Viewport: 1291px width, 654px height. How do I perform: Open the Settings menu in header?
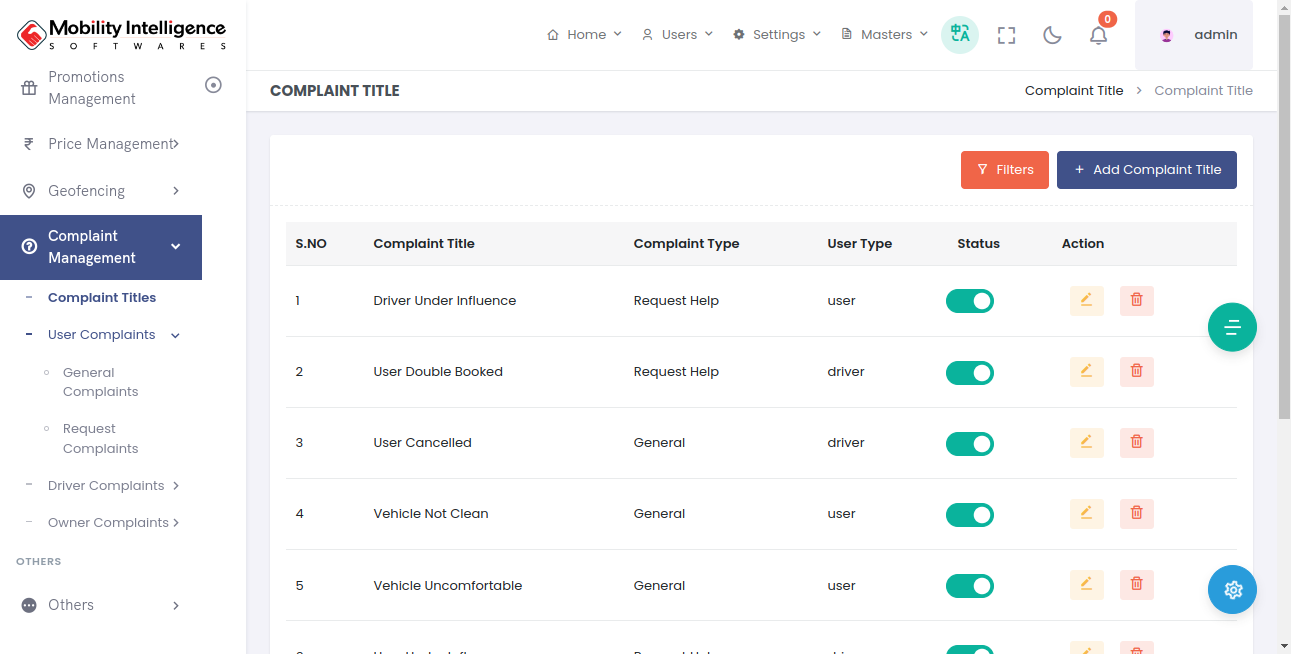[777, 35]
